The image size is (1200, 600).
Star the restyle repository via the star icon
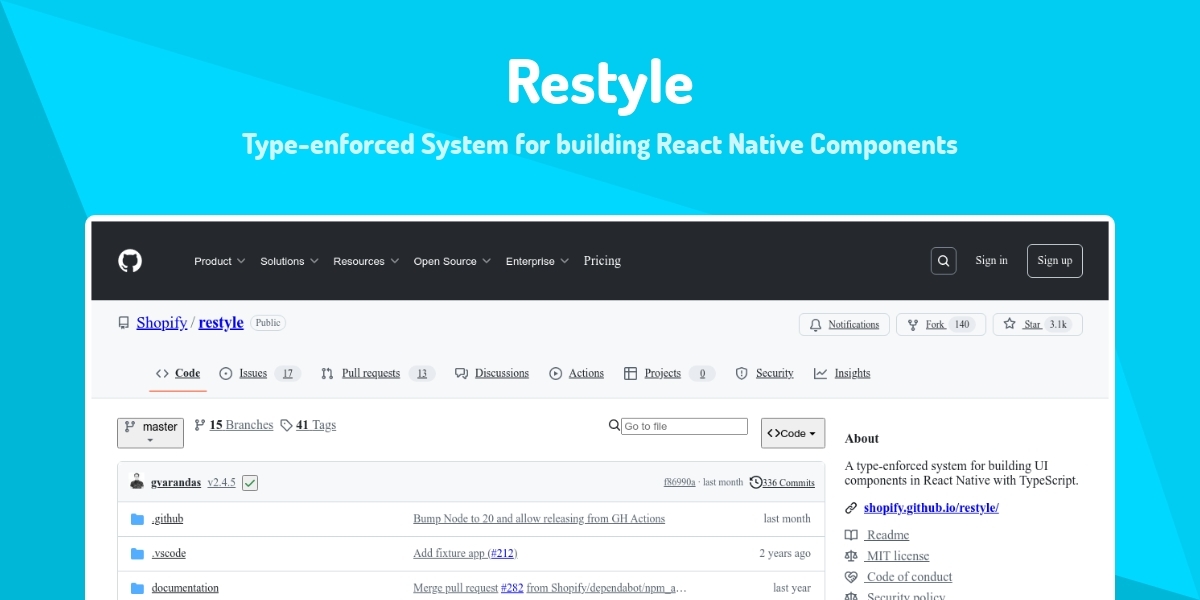(x=1010, y=324)
